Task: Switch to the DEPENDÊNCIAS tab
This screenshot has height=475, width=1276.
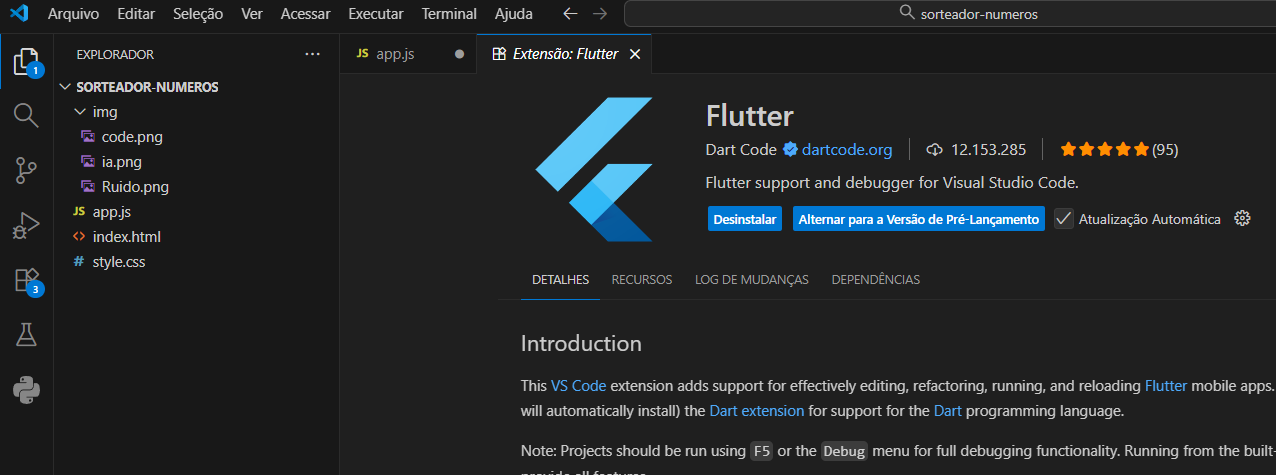Action: click(876, 280)
